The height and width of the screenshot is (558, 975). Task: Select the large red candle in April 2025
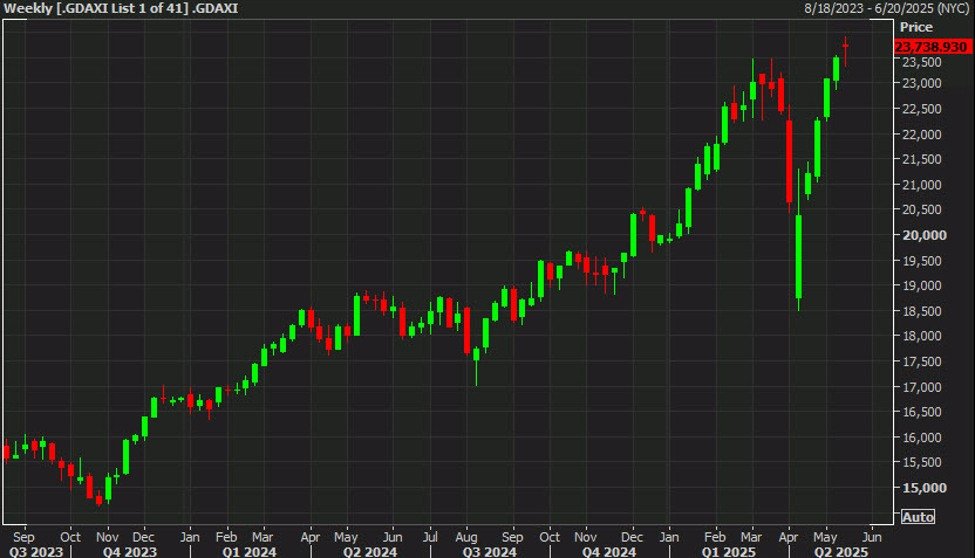(790, 160)
